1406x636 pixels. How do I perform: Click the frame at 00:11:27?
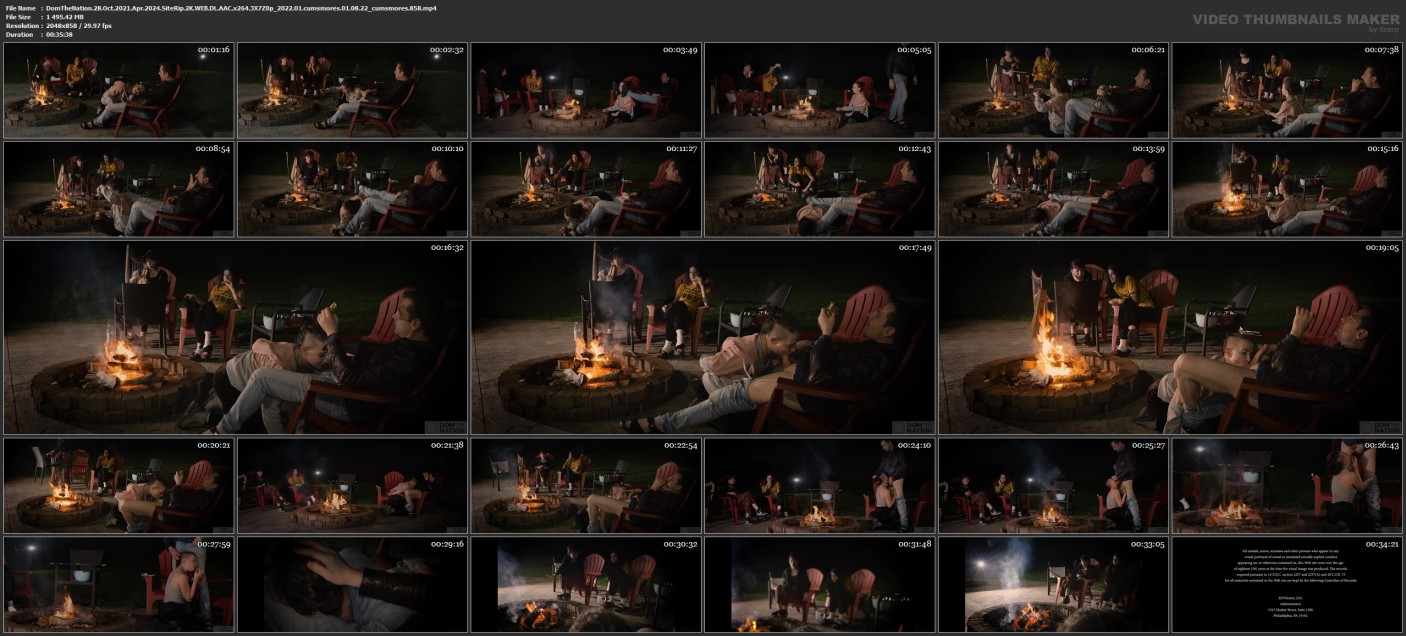586,189
